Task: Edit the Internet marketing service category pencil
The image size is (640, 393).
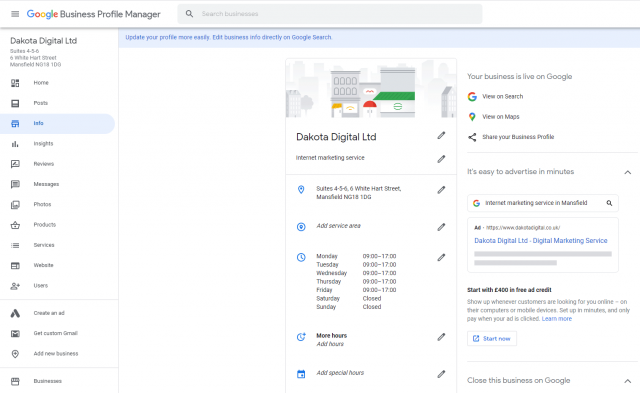Action: tap(441, 159)
